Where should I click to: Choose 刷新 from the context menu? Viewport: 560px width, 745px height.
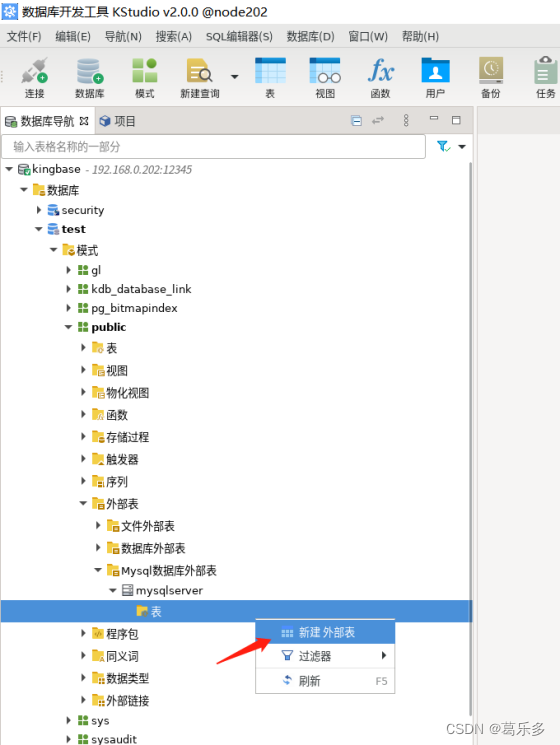click(x=325, y=681)
